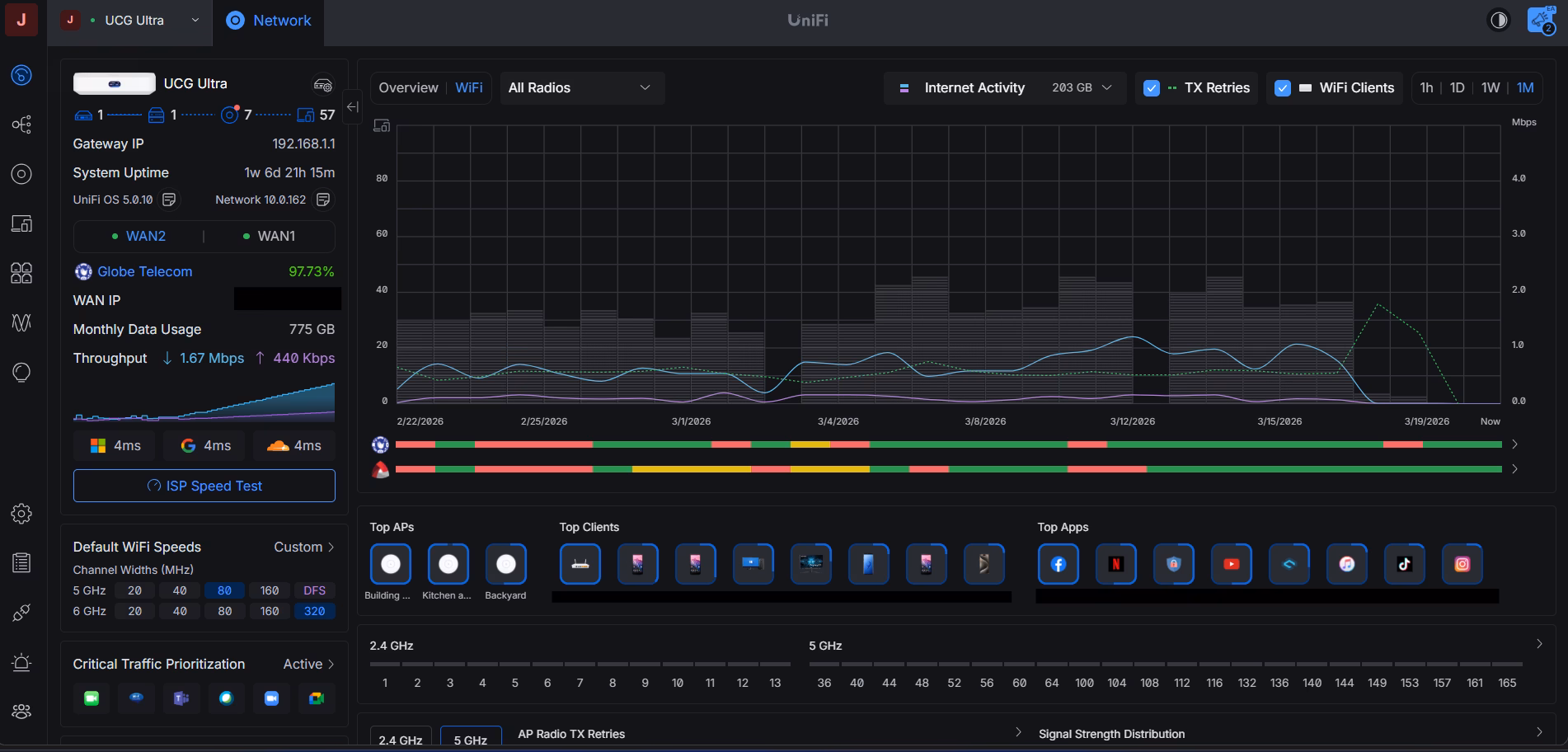Image resolution: width=1568 pixels, height=752 pixels.
Task: Select the WAN1 connection
Action: coord(270,236)
